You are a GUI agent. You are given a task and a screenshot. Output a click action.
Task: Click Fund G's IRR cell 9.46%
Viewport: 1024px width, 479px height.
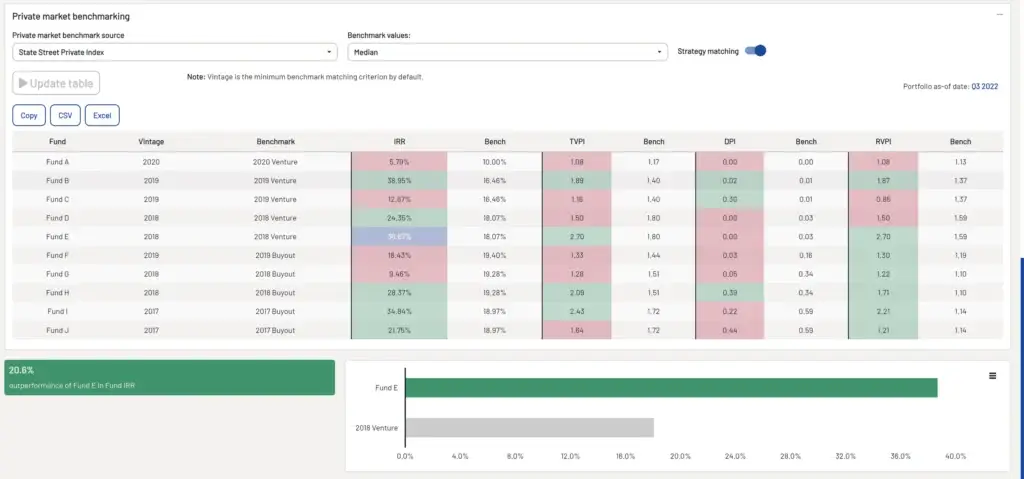[x=399, y=274]
